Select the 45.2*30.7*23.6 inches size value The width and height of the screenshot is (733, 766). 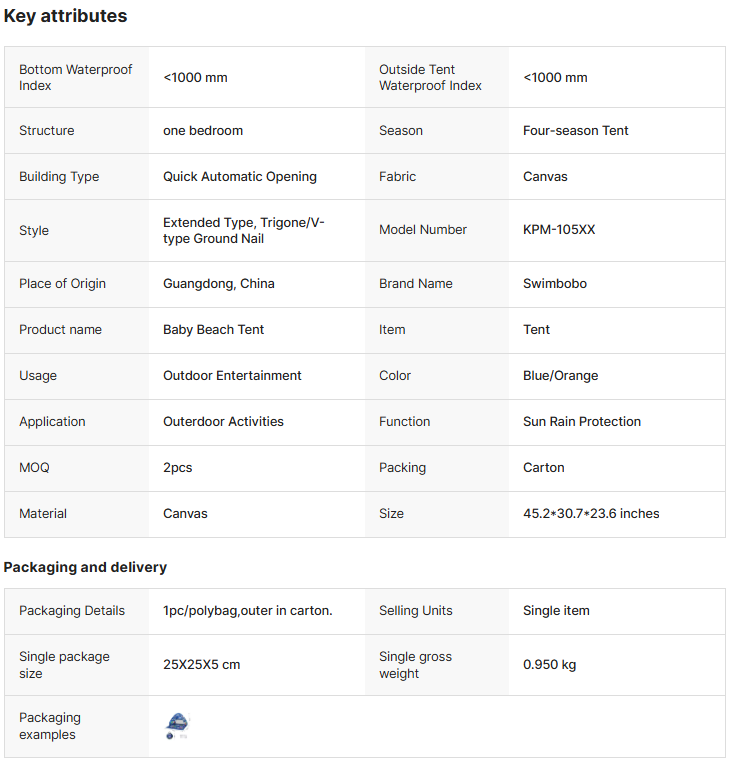tap(591, 514)
